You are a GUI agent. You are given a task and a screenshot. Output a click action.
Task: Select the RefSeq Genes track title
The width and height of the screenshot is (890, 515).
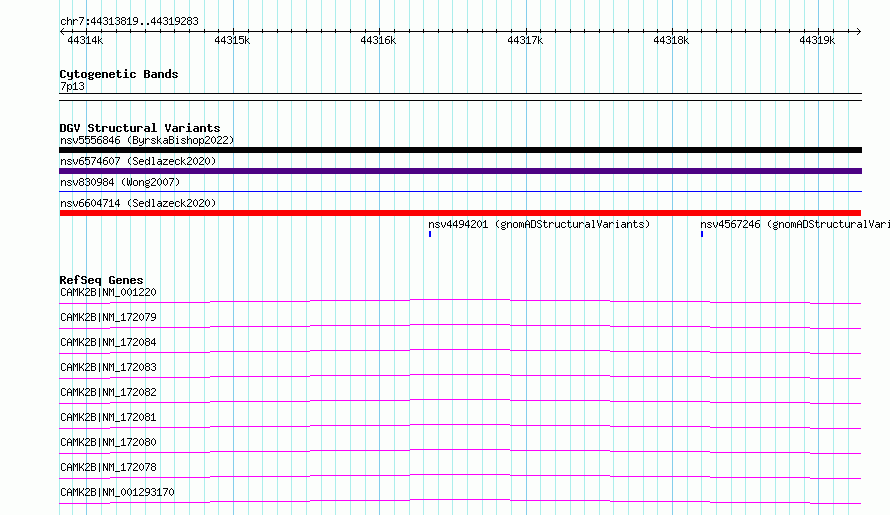tap(101, 280)
